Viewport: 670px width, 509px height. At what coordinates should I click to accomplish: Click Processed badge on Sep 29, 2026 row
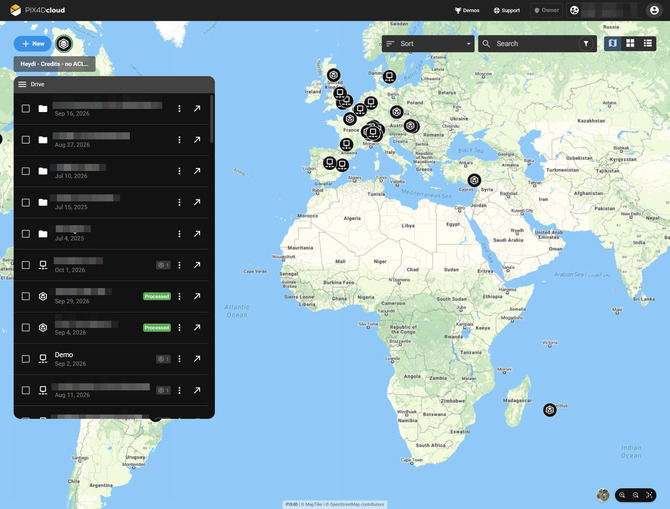click(x=157, y=296)
